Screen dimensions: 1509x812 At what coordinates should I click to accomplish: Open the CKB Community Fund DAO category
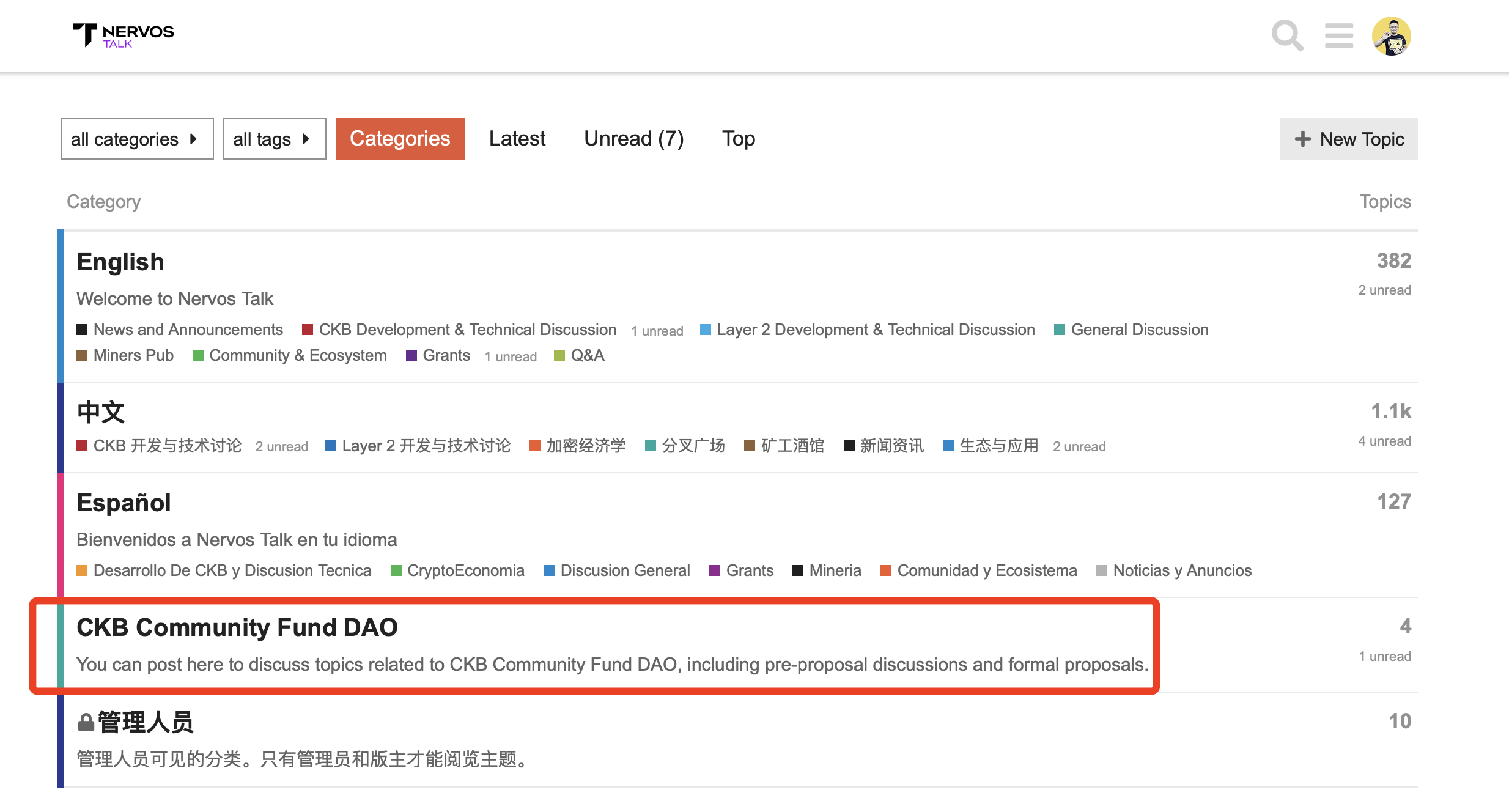[x=237, y=627]
